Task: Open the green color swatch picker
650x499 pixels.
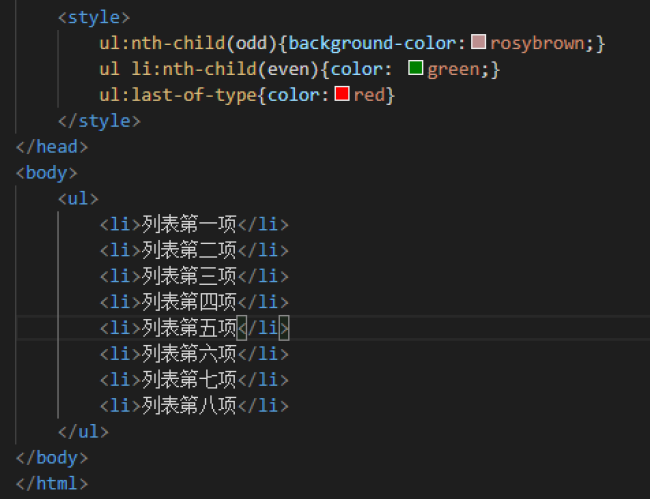Action: pos(415,68)
